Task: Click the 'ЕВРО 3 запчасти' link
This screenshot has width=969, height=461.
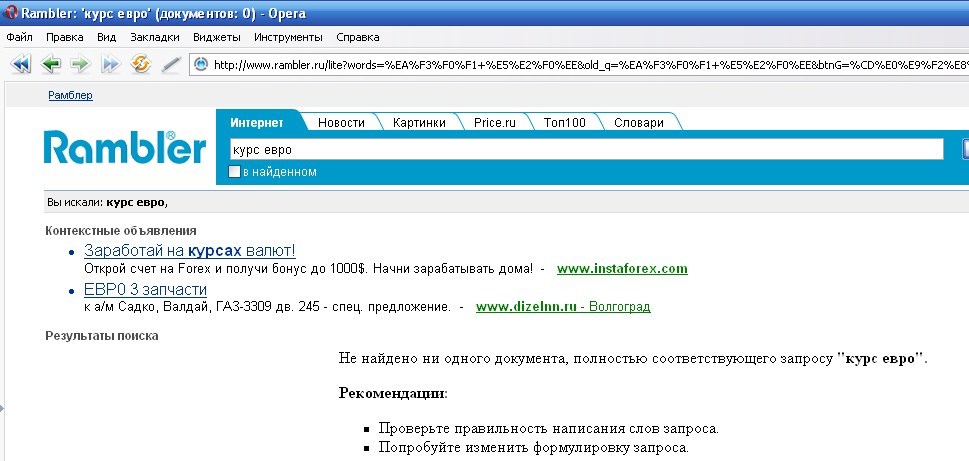Action: 145,289
